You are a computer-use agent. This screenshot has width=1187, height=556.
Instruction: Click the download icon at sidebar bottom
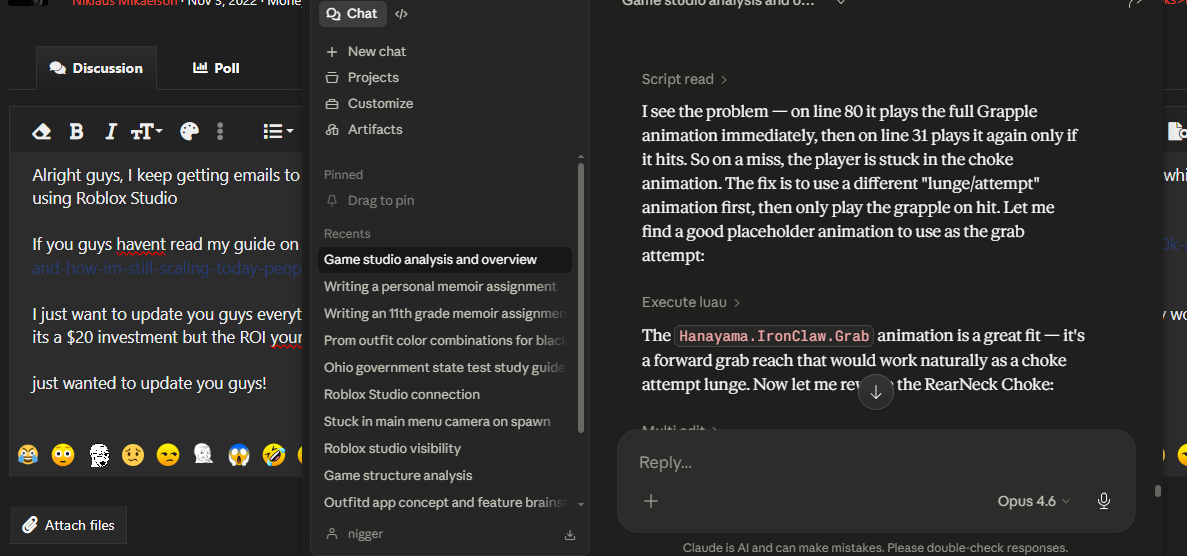click(x=570, y=534)
